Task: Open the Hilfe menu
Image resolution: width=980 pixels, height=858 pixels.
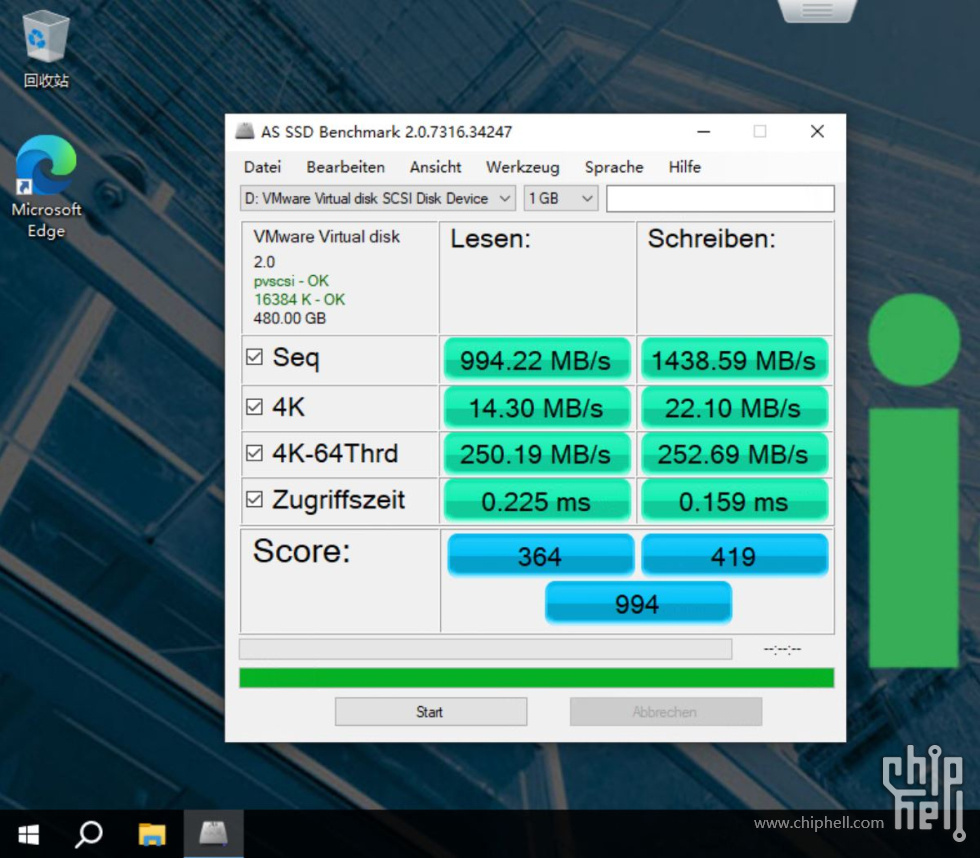Action: [684, 167]
